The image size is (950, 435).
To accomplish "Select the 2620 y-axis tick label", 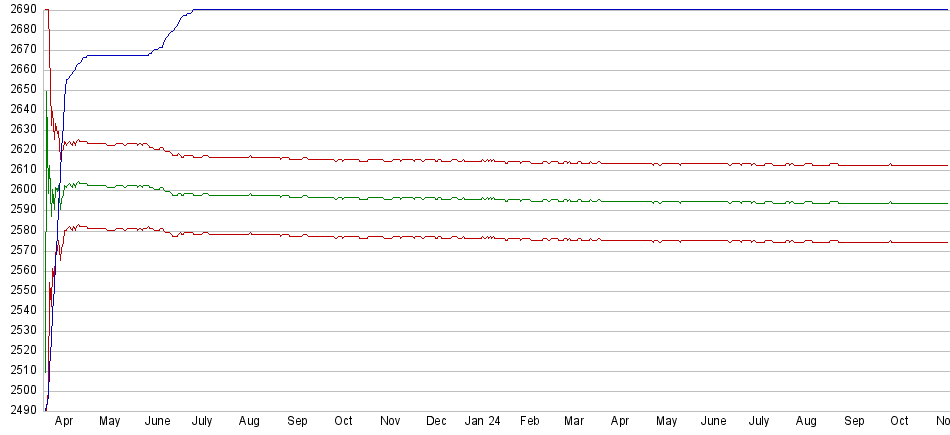I will [19, 149].
